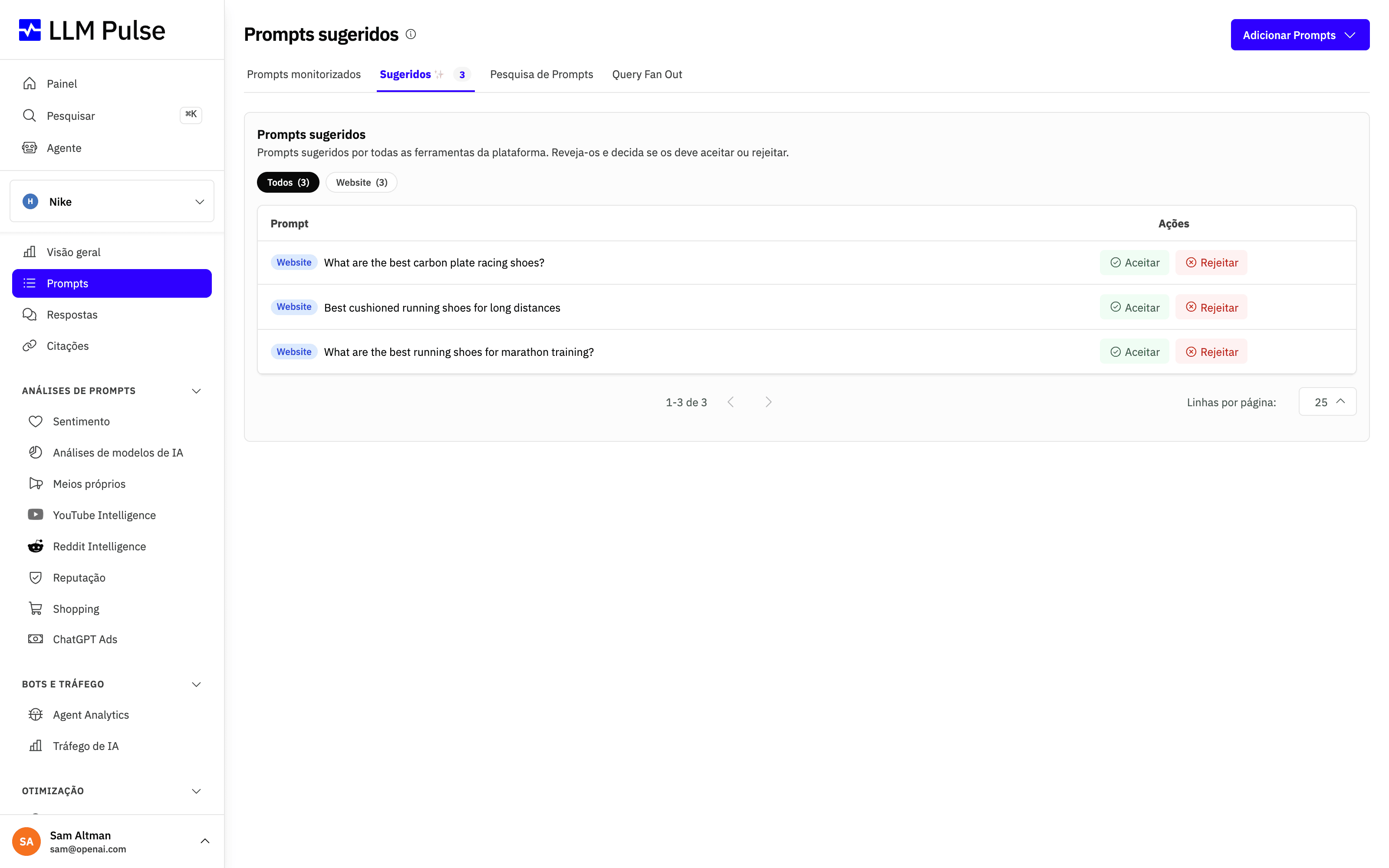1389x868 pixels.
Task: Open the Prompts sidebar item
Action: 112,283
